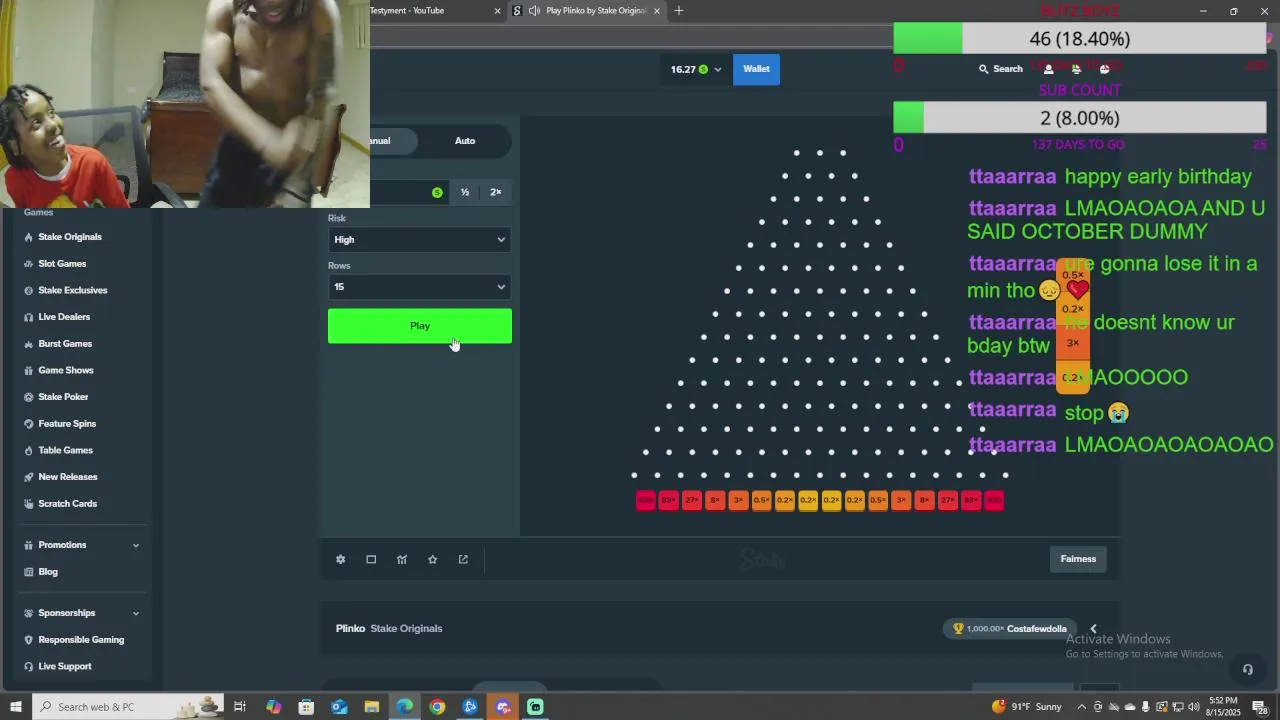The image size is (1280, 720).
Task: Click the weather 91°F Sunny widget
Action: (x=1027, y=707)
